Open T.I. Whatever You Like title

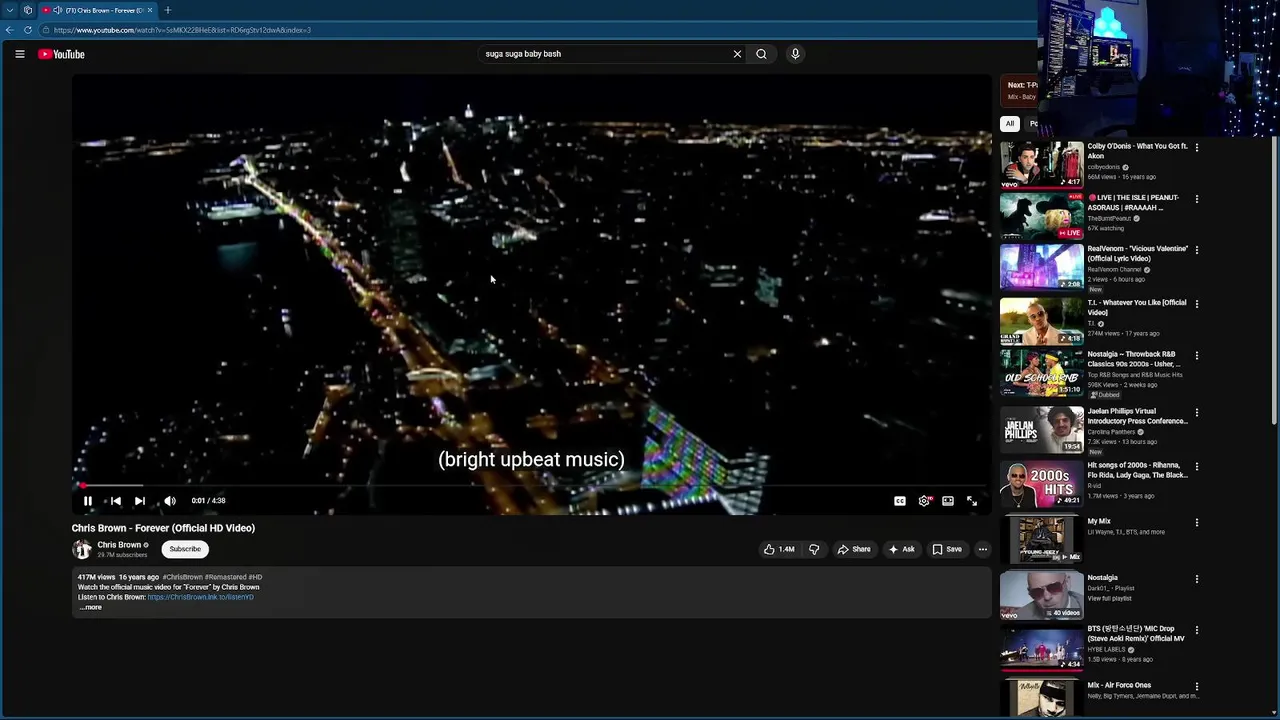(x=1137, y=307)
